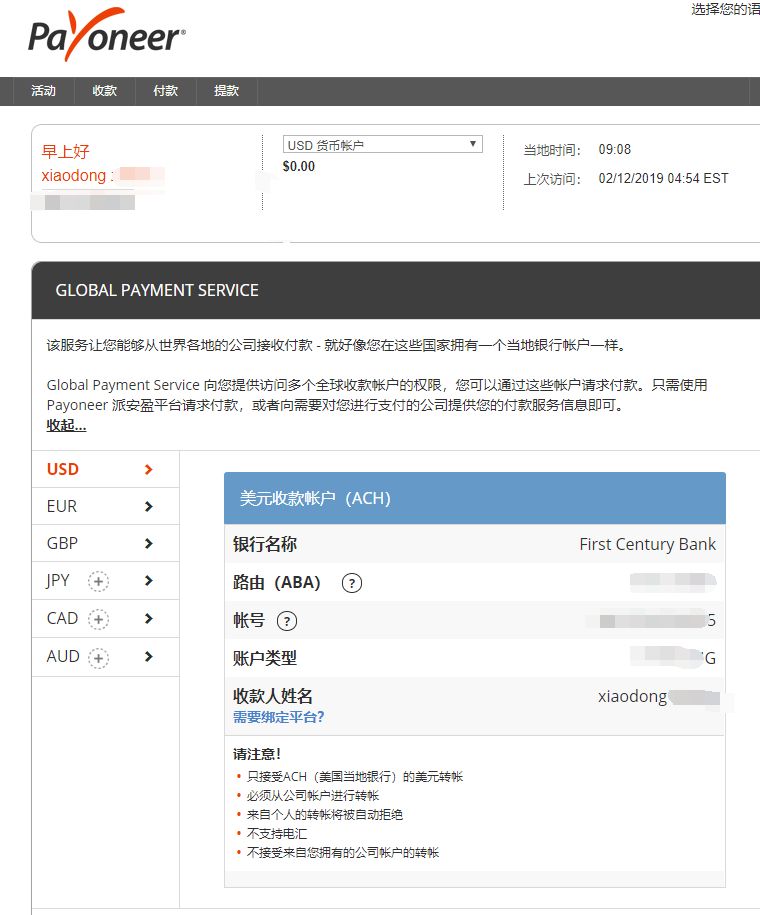
Task: Click the help icon beside 路由 (ABA)
Action: tap(351, 583)
